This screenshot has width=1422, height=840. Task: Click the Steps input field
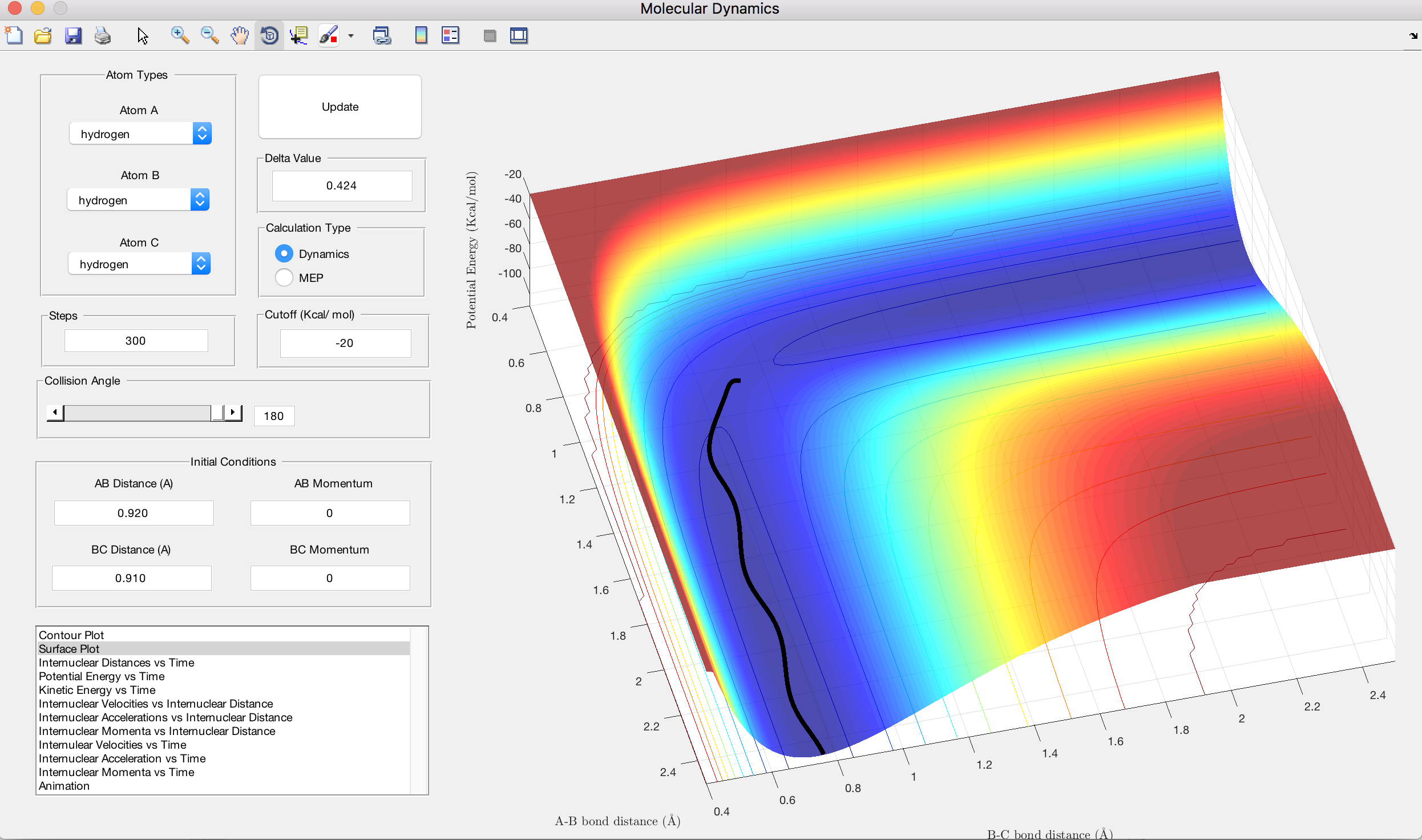point(136,341)
